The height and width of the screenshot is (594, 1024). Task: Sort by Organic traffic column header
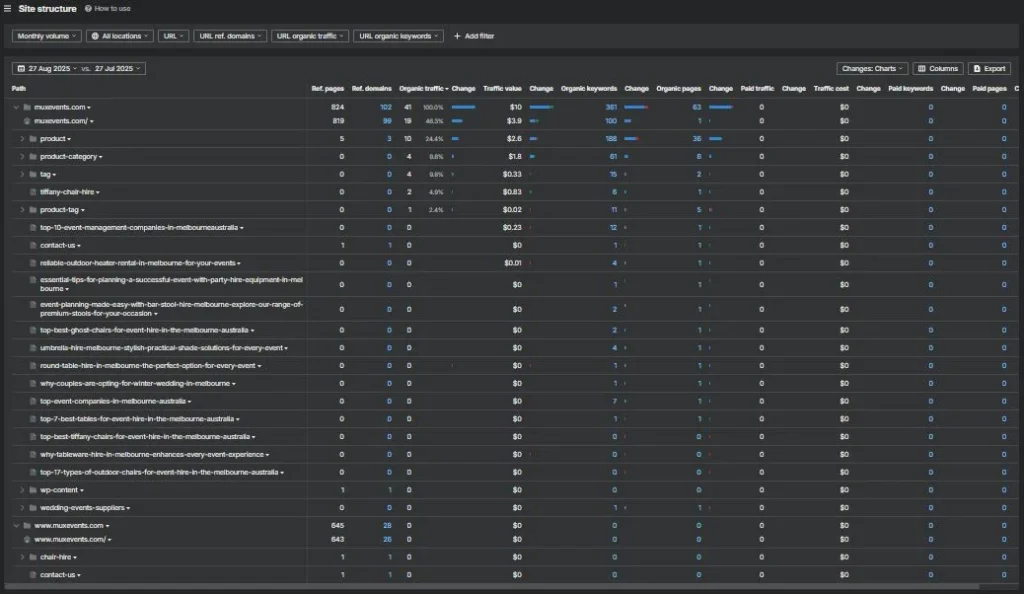click(x=423, y=89)
